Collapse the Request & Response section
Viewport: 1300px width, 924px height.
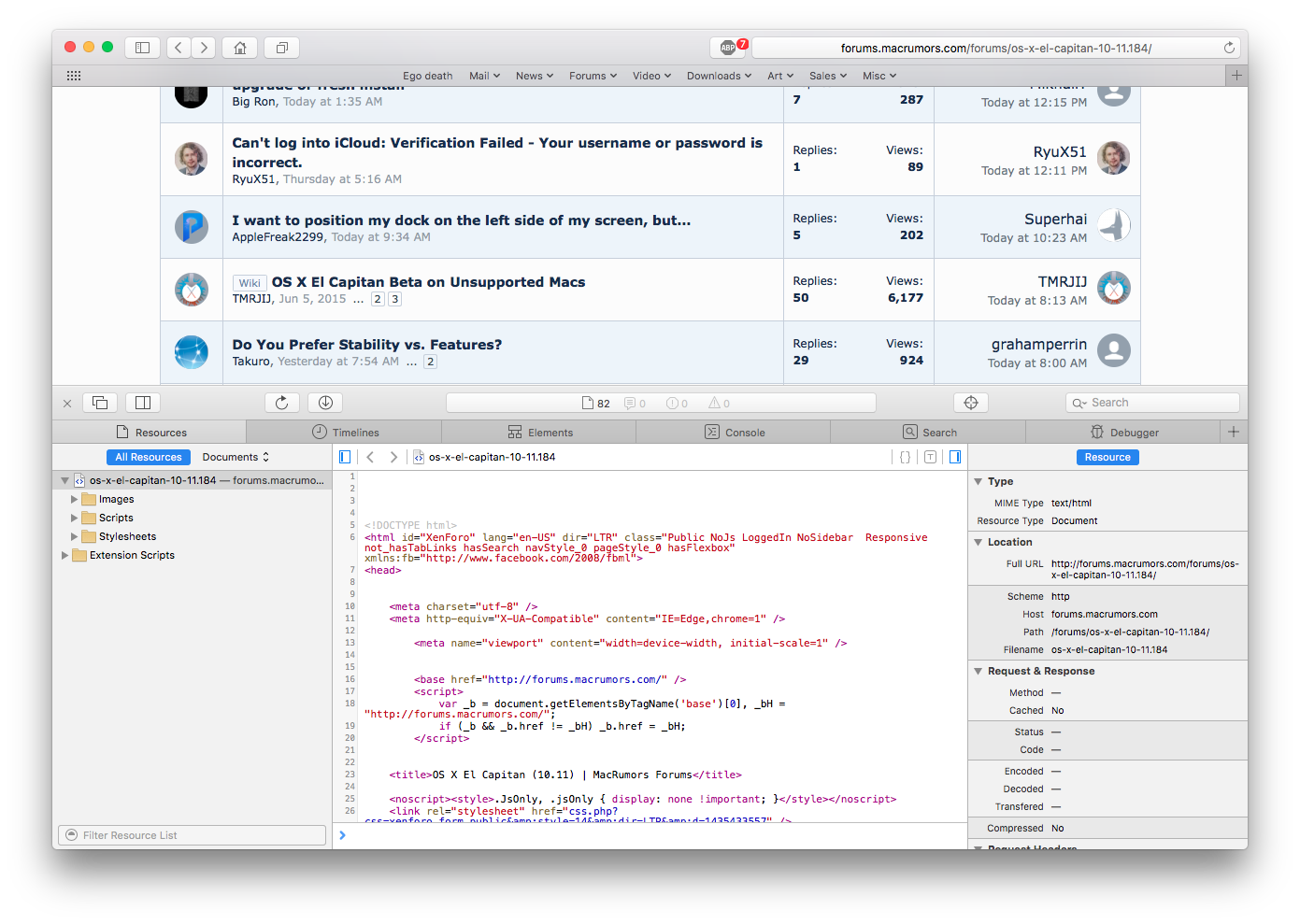(x=979, y=671)
